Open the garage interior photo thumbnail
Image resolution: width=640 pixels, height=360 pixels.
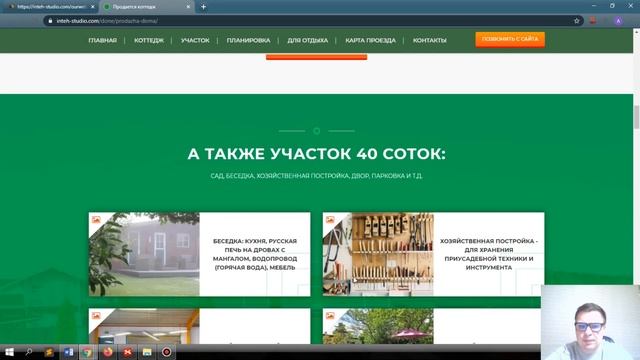coord(144,326)
